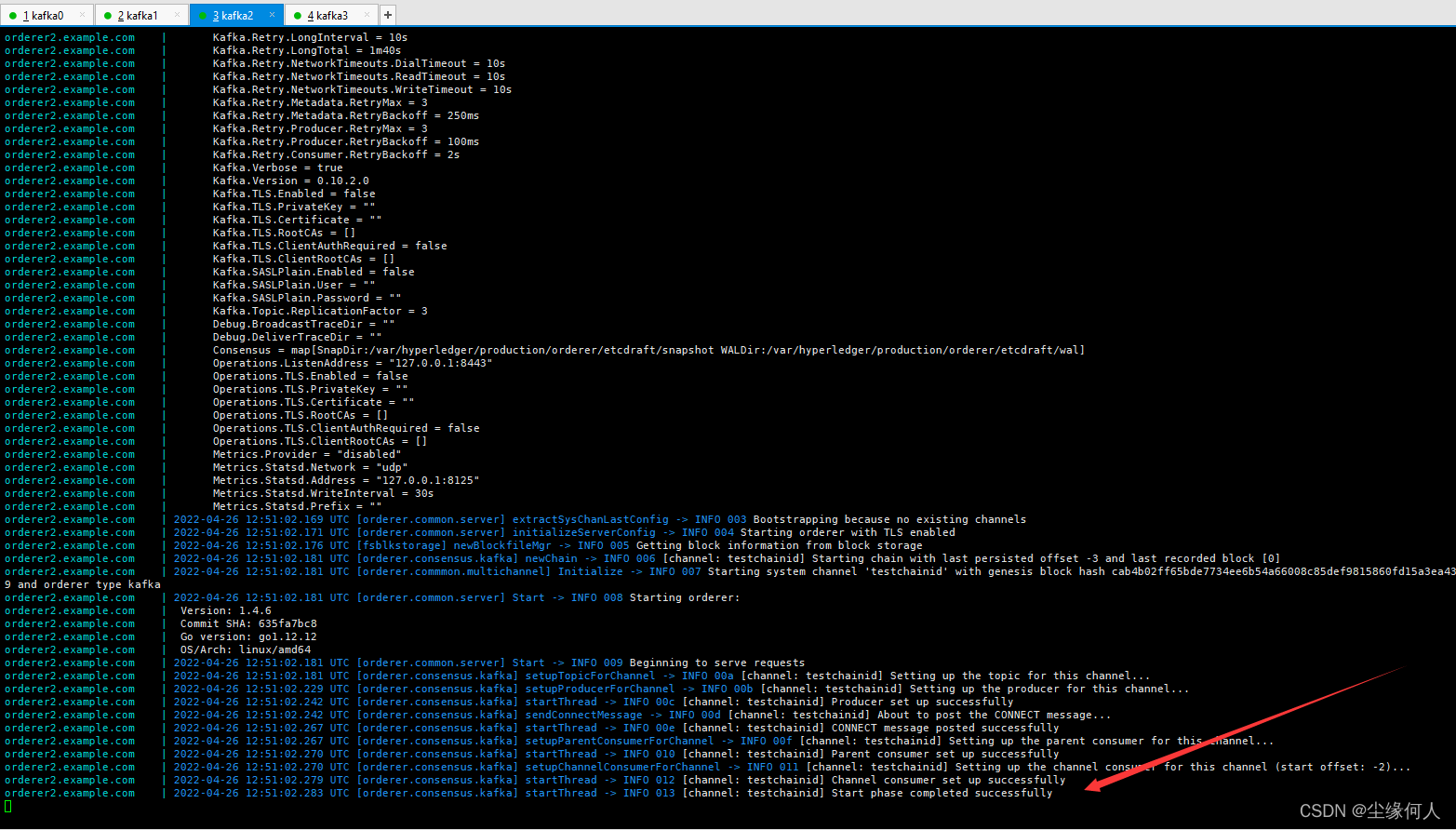This screenshot has height=830, width=1456.
Task: Click 'Getting block information from block storage' text
Action: tap(780, 545)
